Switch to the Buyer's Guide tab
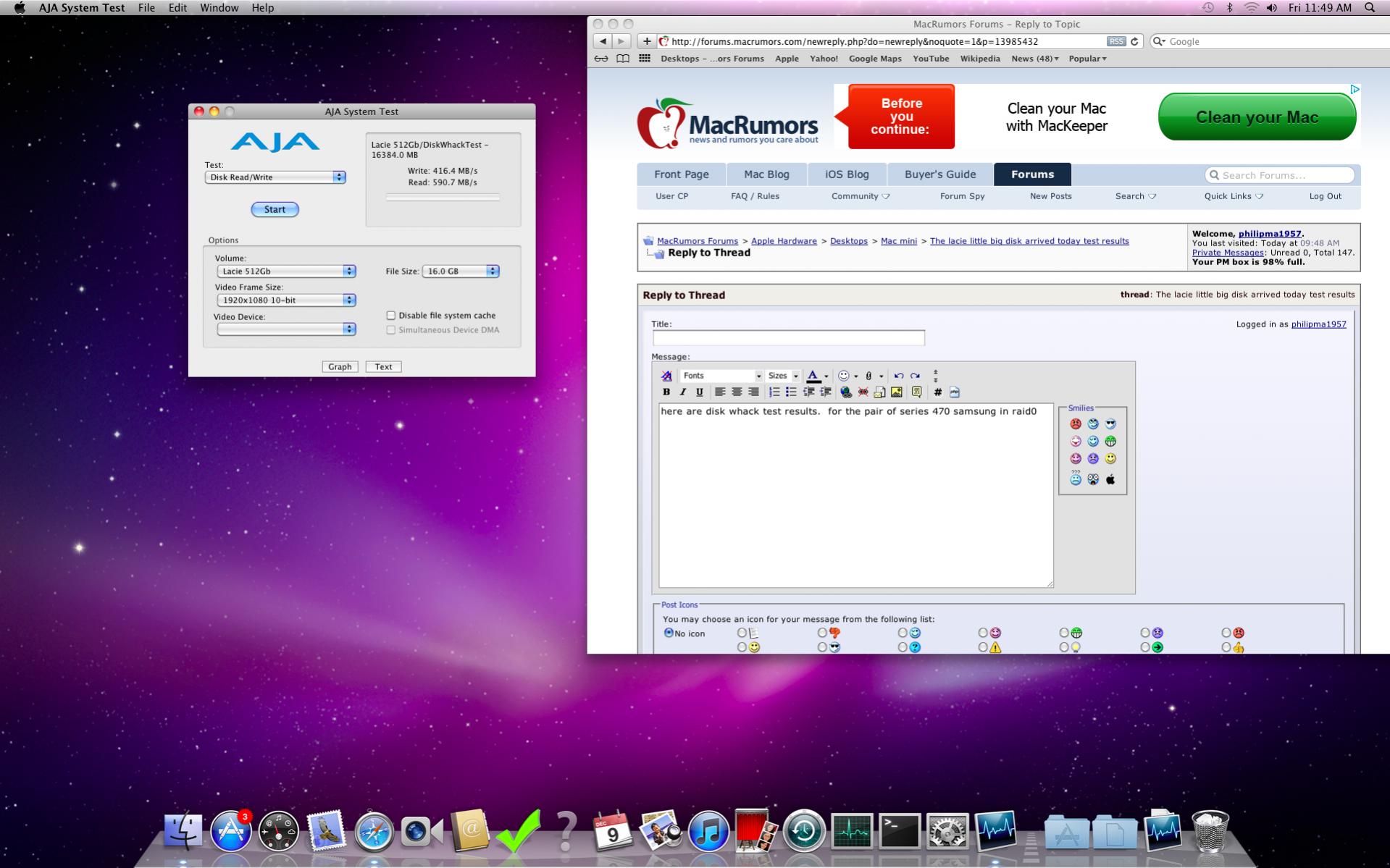This screenshot has height=868, width=1390. (940, 174)
